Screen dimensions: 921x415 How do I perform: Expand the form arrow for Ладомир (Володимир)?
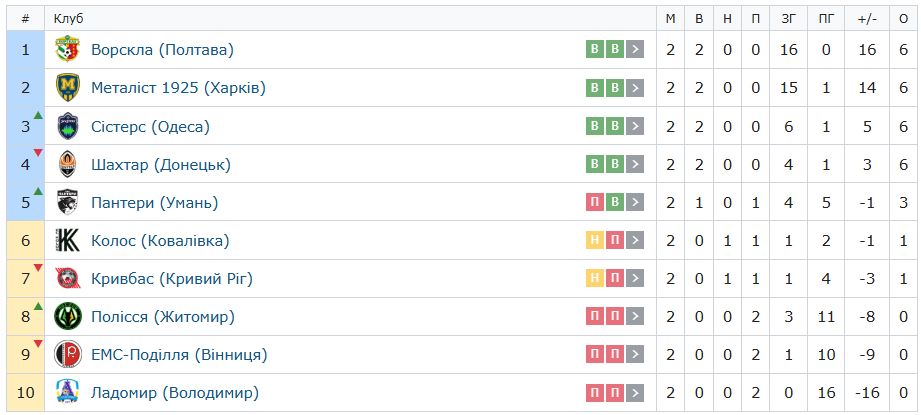pyautogui.click(x=634, y=393)
